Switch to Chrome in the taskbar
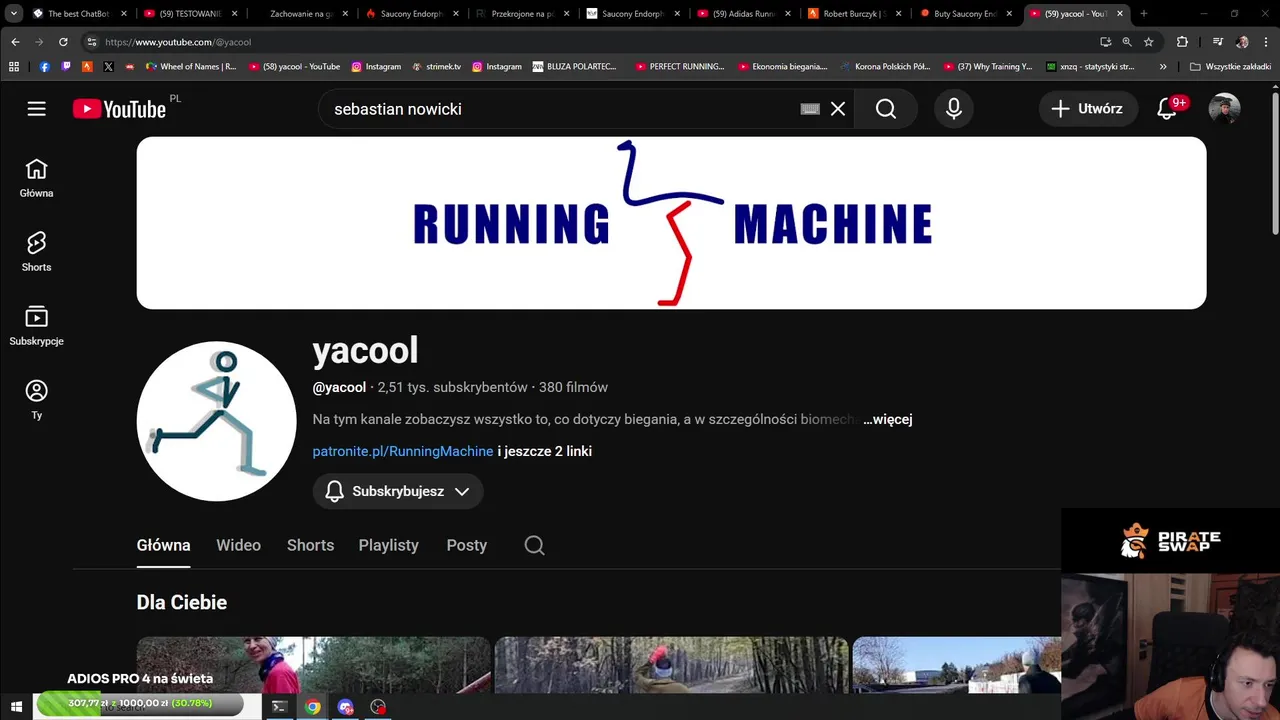 pyautogui.click(x=313, y=707)
